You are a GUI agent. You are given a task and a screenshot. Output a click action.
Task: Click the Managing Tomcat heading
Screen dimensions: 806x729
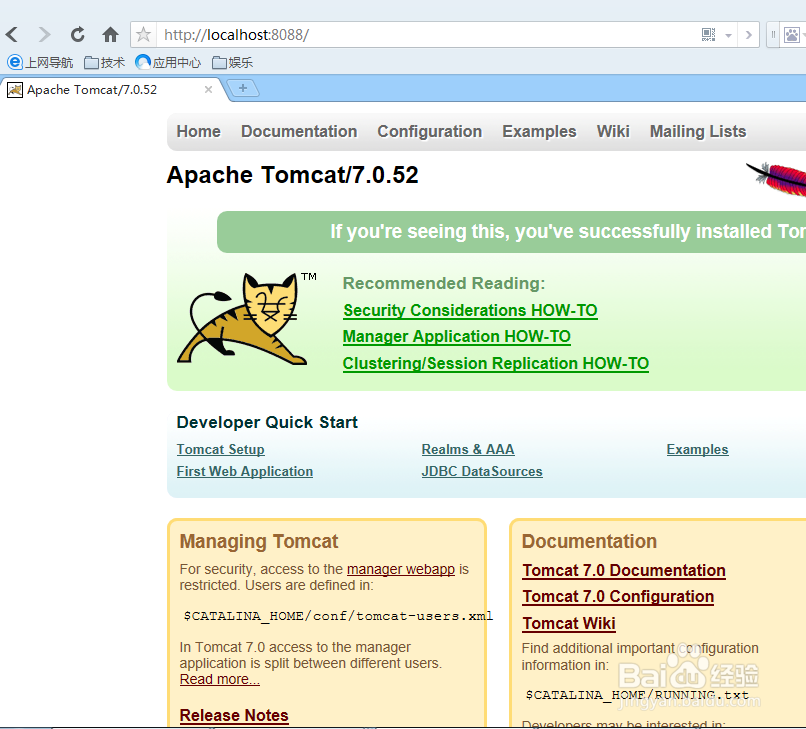[259, 542]
